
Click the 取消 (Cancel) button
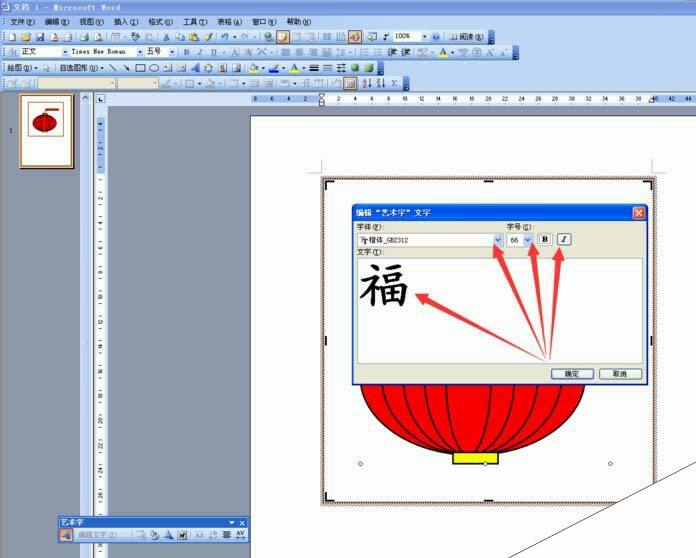[x=620, y=374]
